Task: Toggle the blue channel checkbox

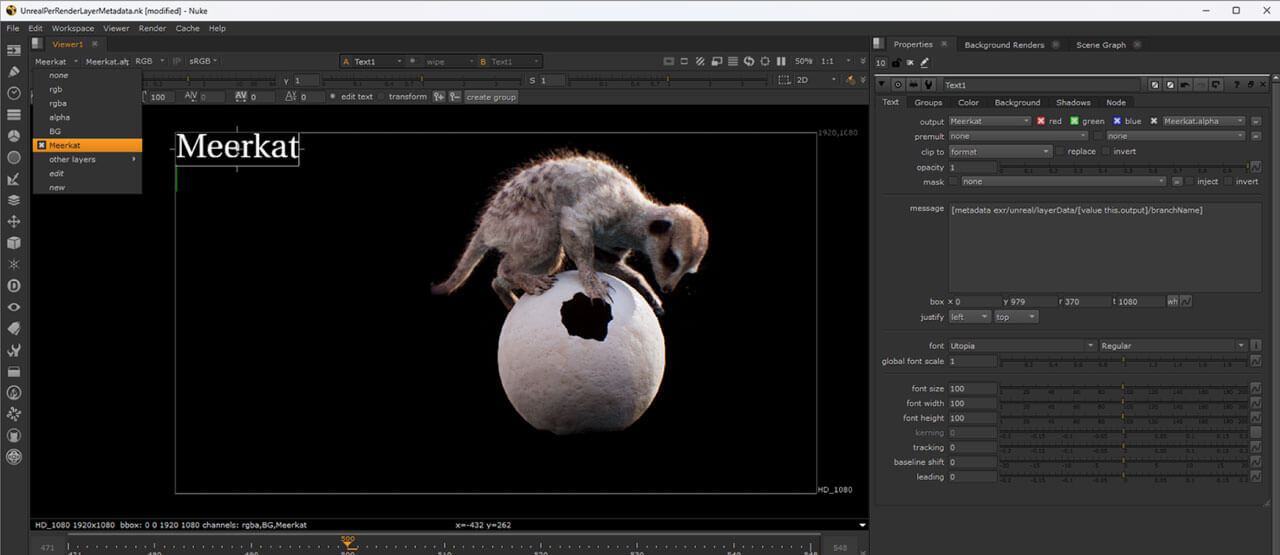Action: 1117,121
